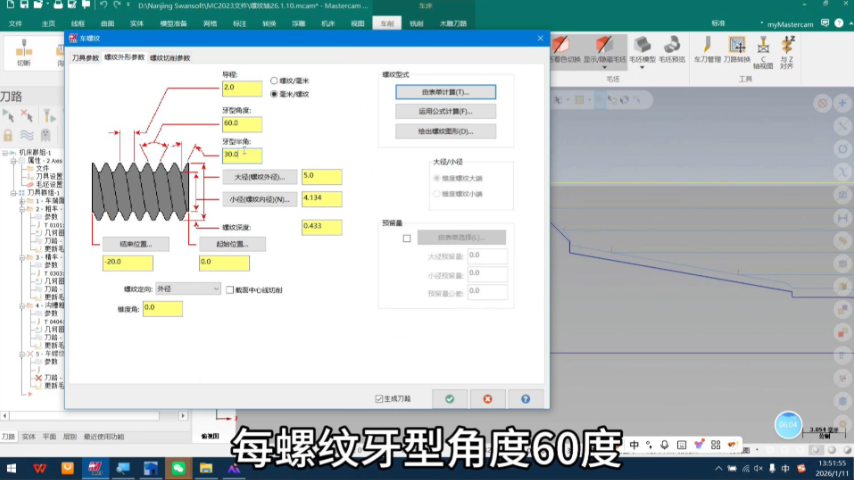Tick the cut-from-centerline (截面中心线切削) checkbox
The image size is (854, 480).
(x=230, y=290)
